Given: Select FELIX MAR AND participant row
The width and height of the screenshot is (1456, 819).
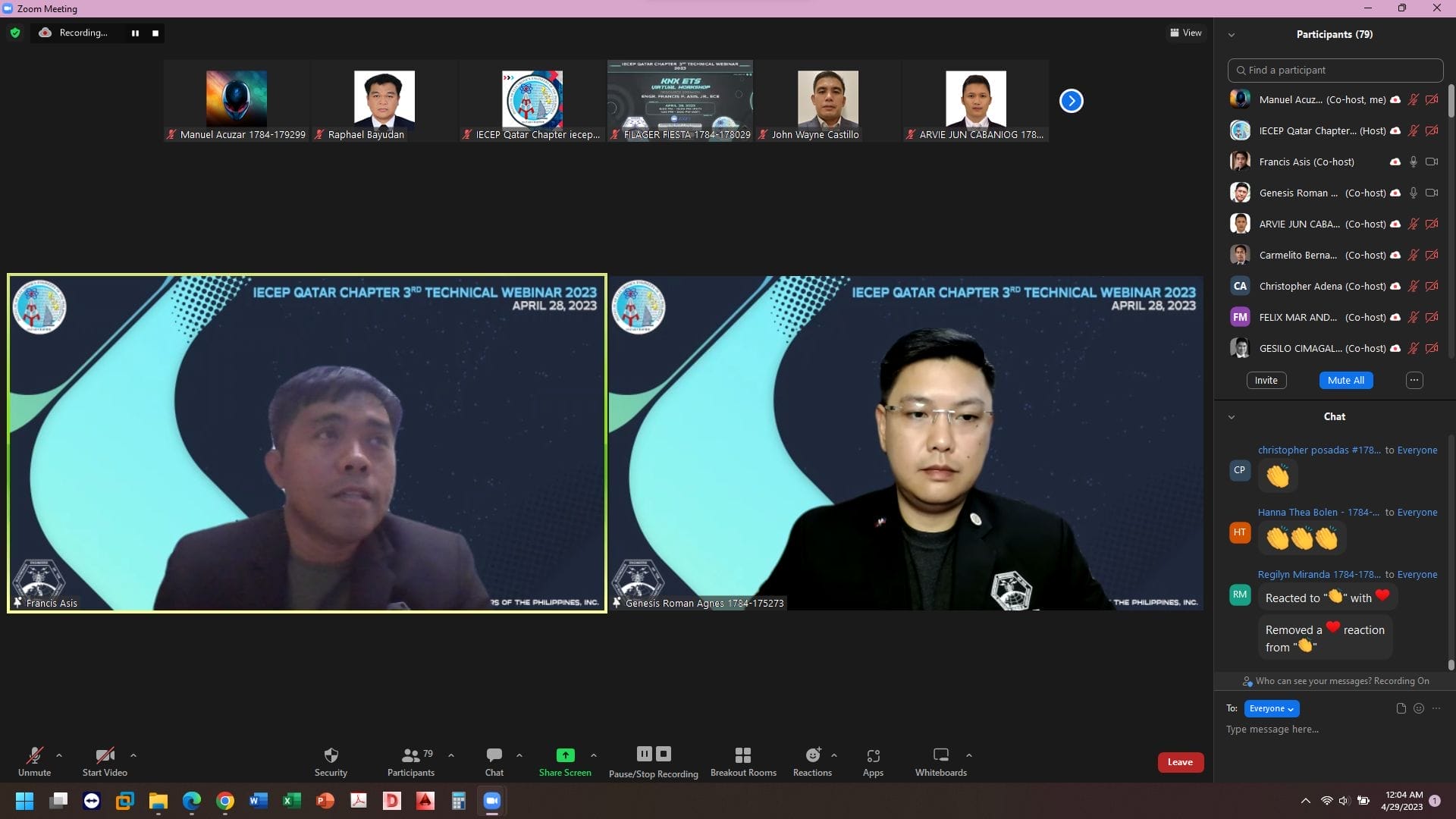Looking at the screenshot, I should pyautogui.click(x=1335, y=317).
